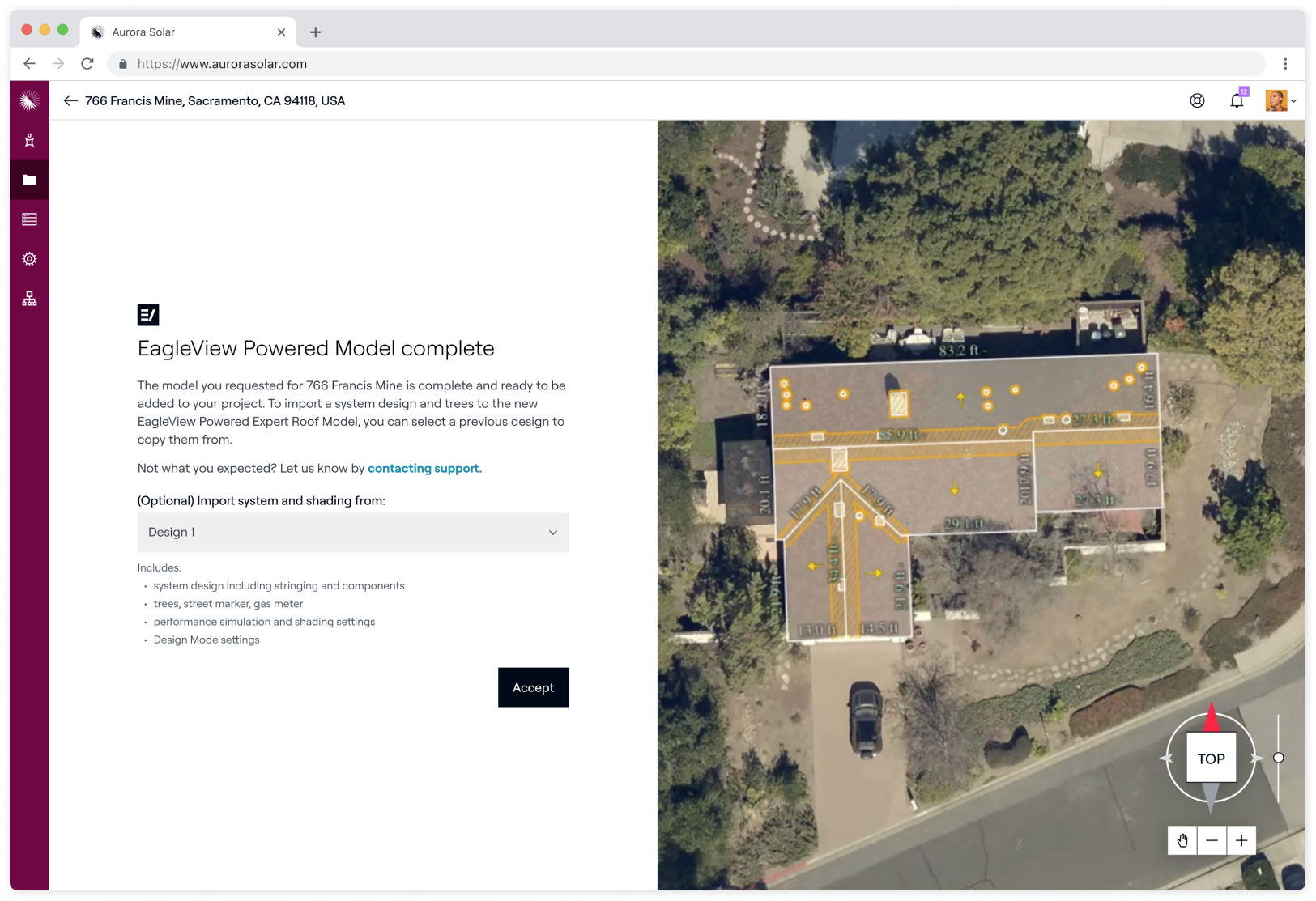Click the heading EagleView Powered Model complete
The width and height of the screenshot is (1316, 901).
(316, 348)
